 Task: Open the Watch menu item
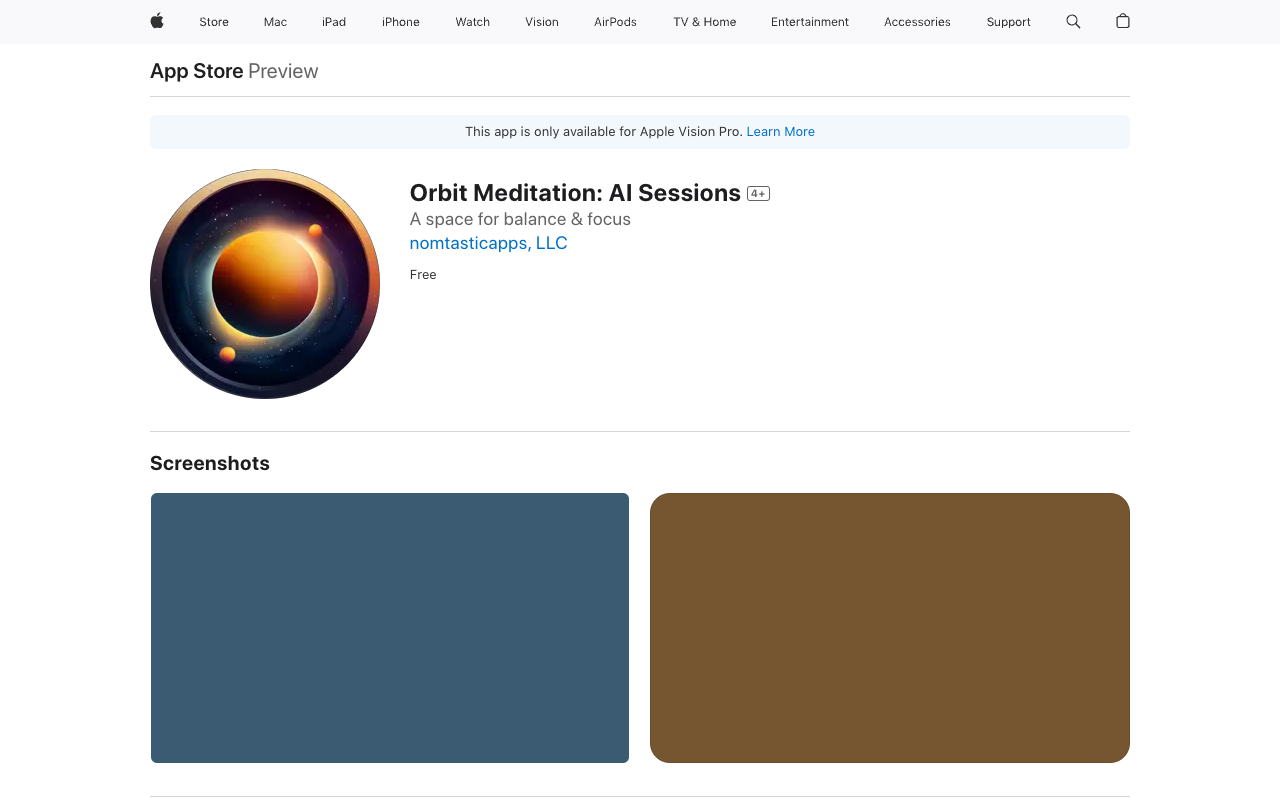coord(473,22)
